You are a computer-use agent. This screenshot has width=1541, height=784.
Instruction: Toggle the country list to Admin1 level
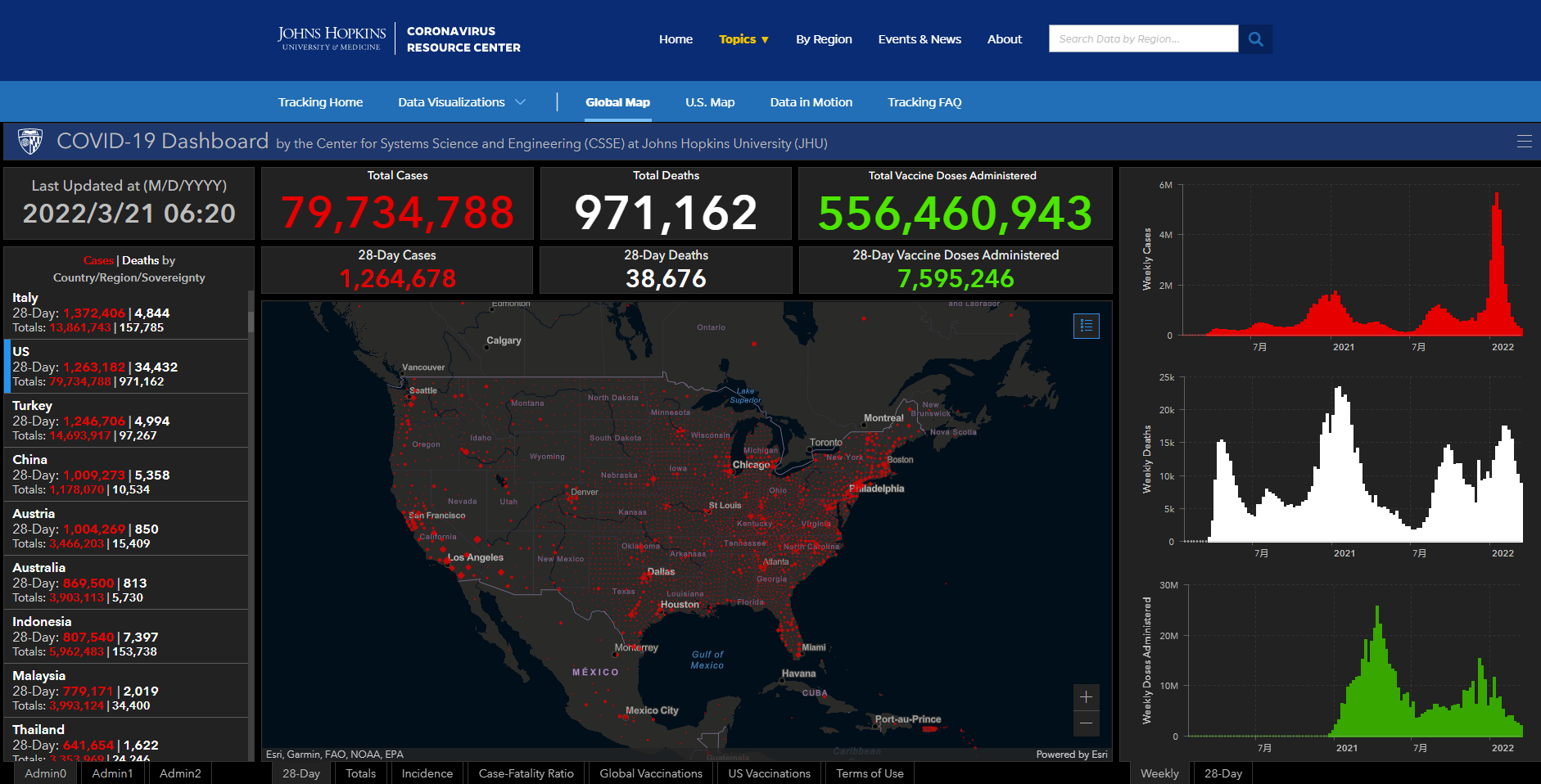(x=112, y=773)
